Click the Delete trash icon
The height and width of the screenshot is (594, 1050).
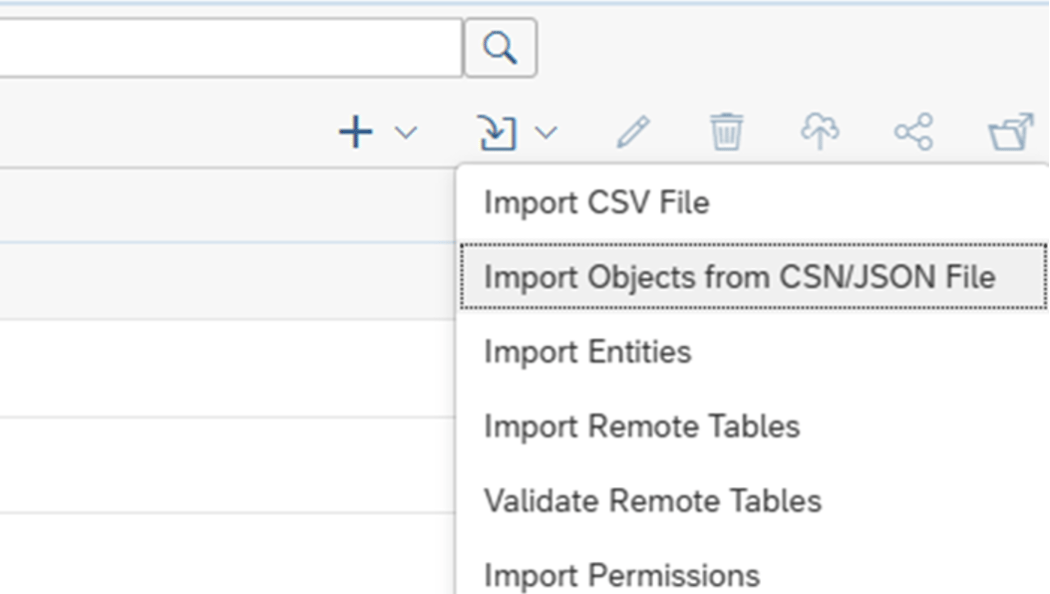727,130
